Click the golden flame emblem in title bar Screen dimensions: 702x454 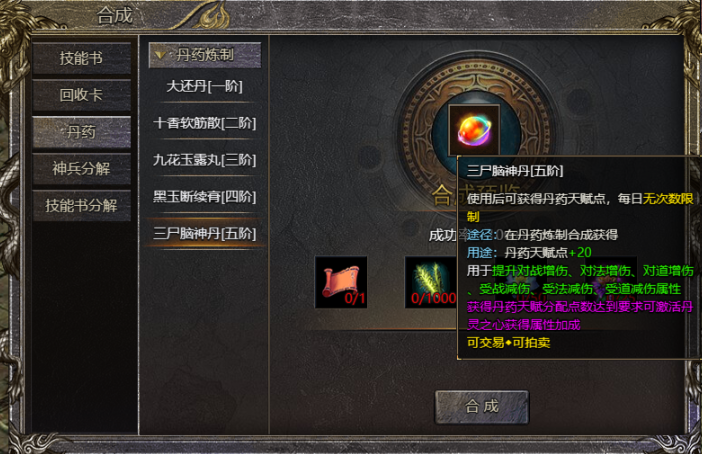[214, 17]
